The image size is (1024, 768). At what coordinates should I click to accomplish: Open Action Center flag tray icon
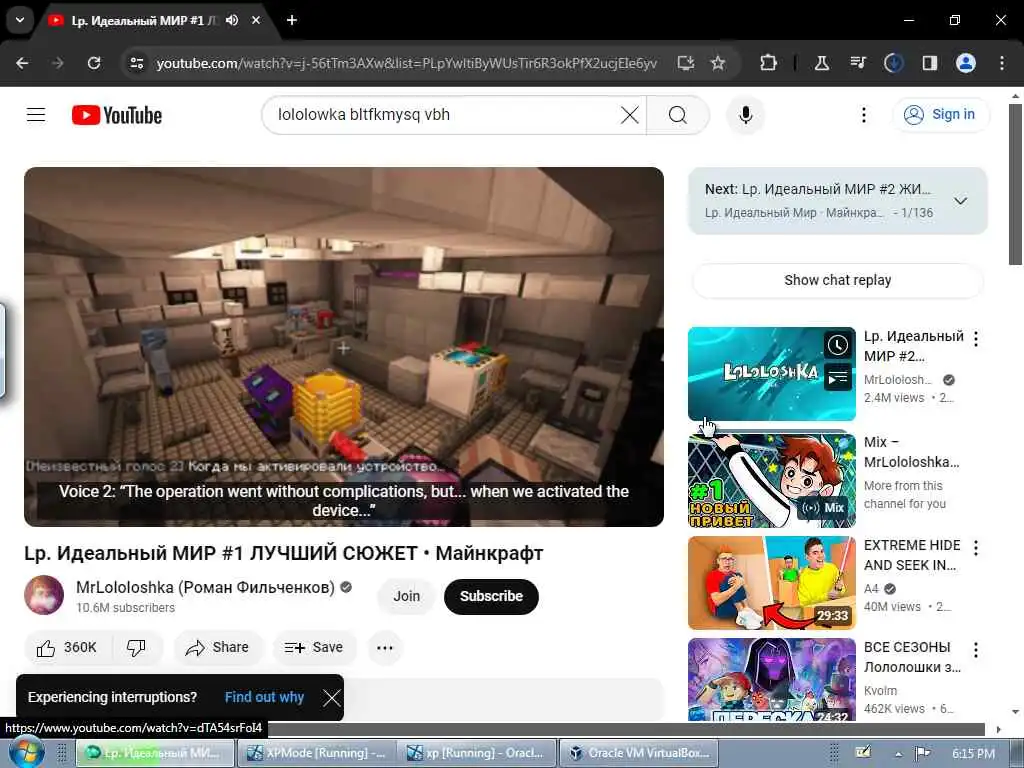coord(922,753)
